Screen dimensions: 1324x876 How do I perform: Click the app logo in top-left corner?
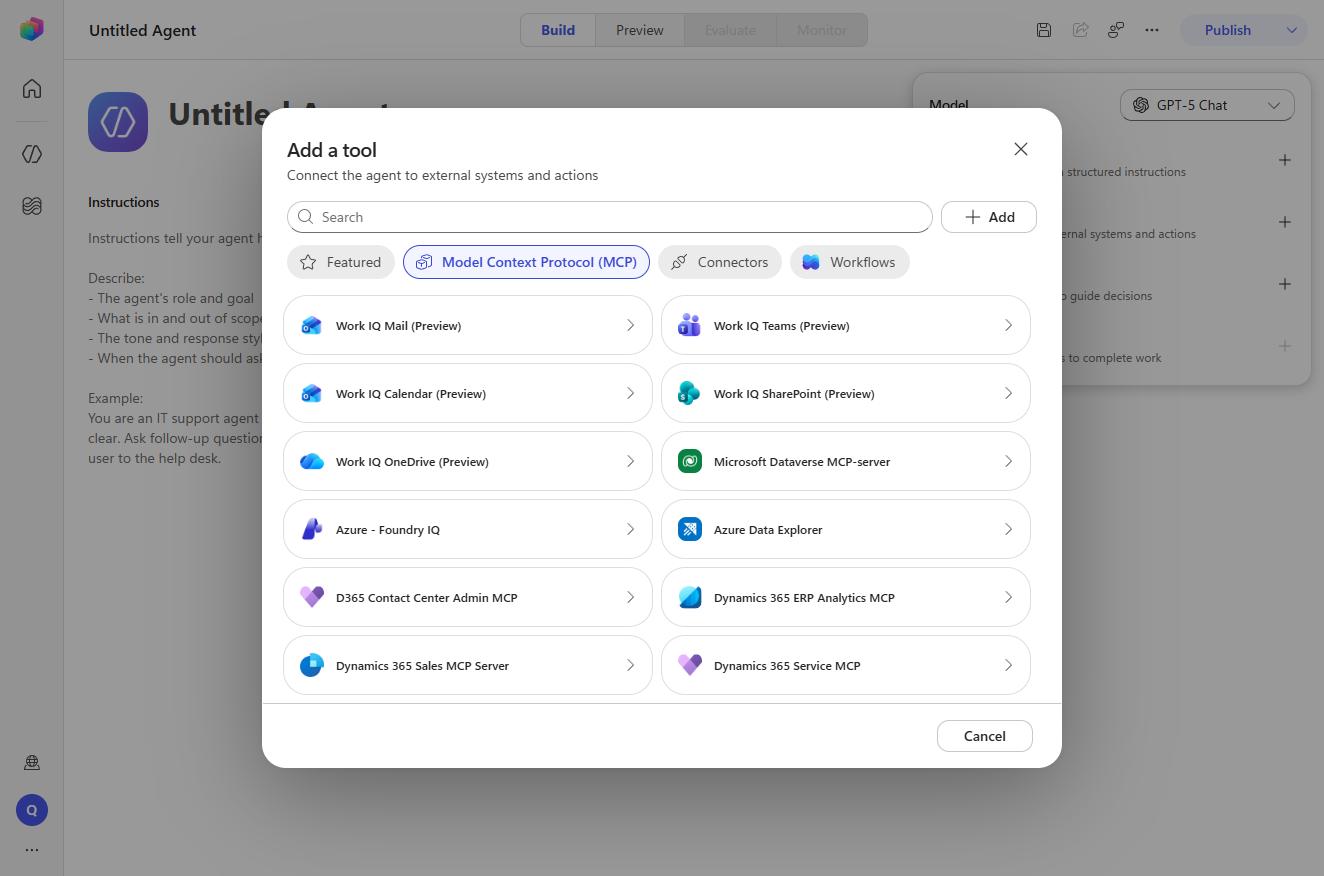pyautogui.click(x=32, y=29)
